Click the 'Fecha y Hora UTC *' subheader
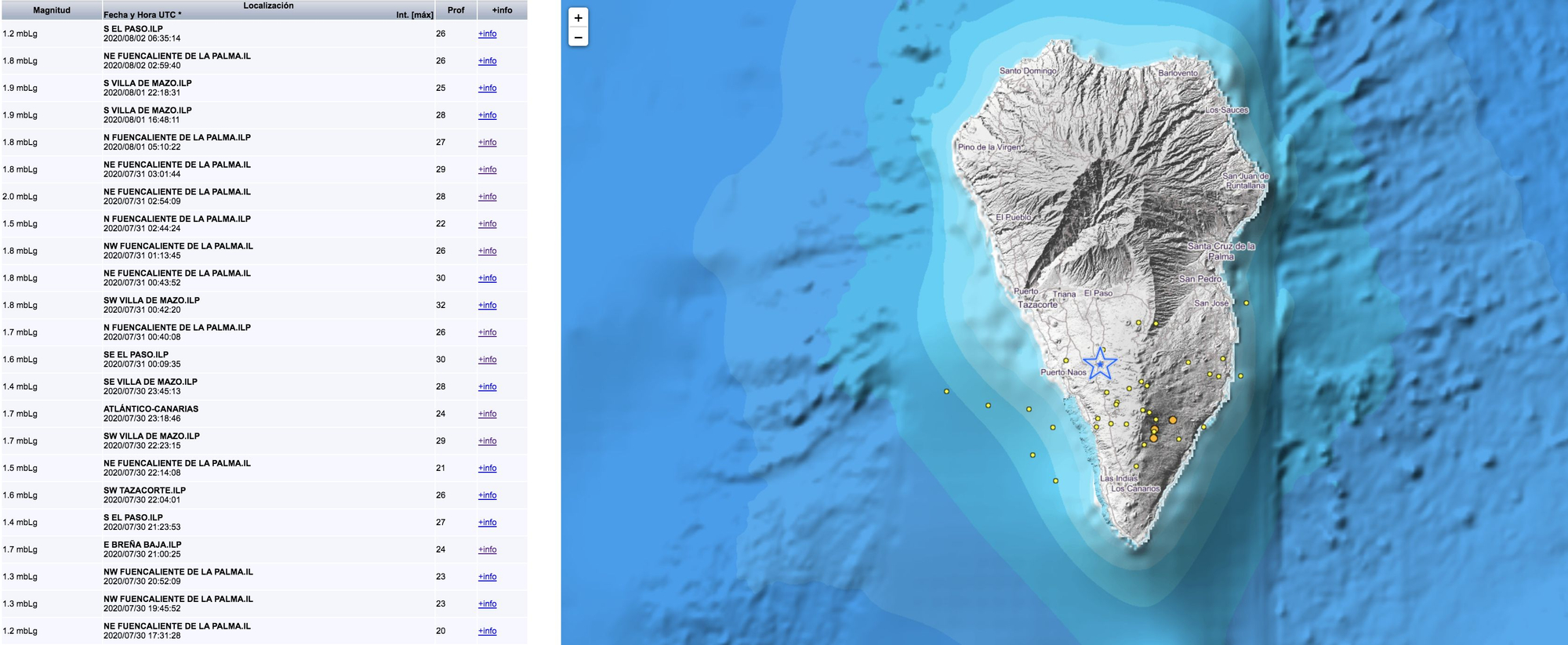Image resolution: width=1568 pixels, height=645 pixels. pos(143,15)
